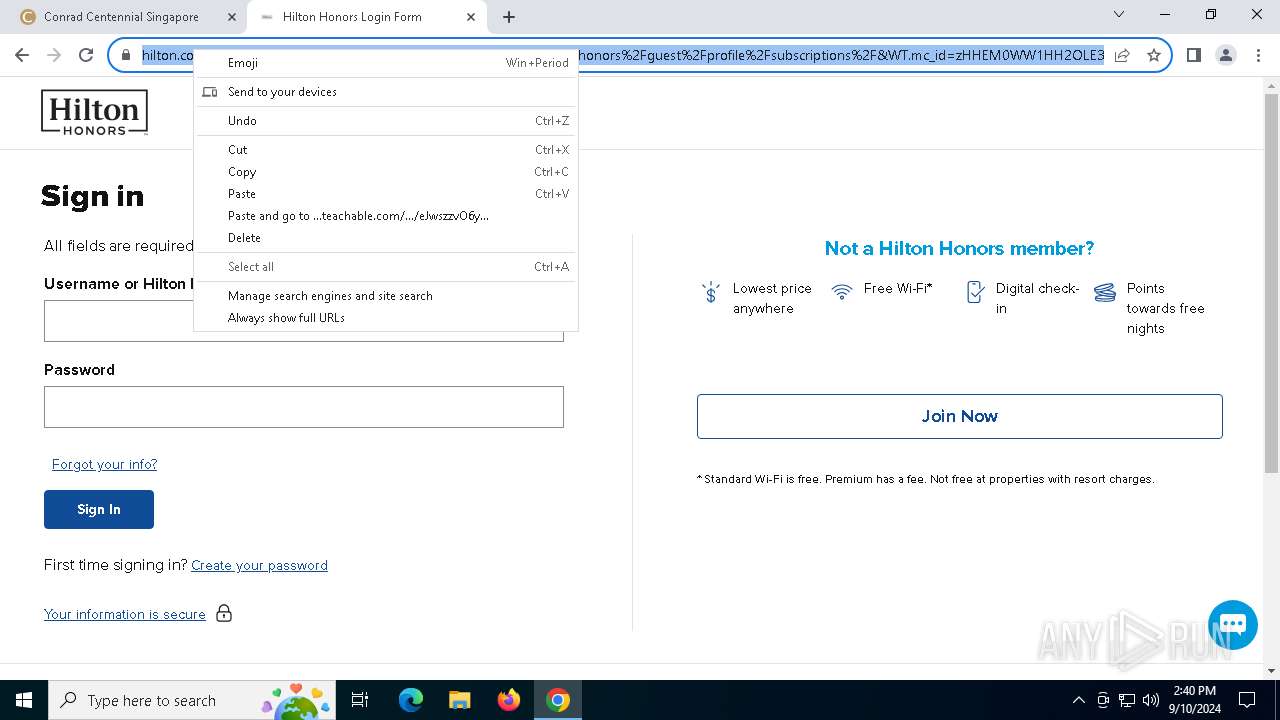Close the Hilton Honors Login Form tab

click(x=471, y=17)
